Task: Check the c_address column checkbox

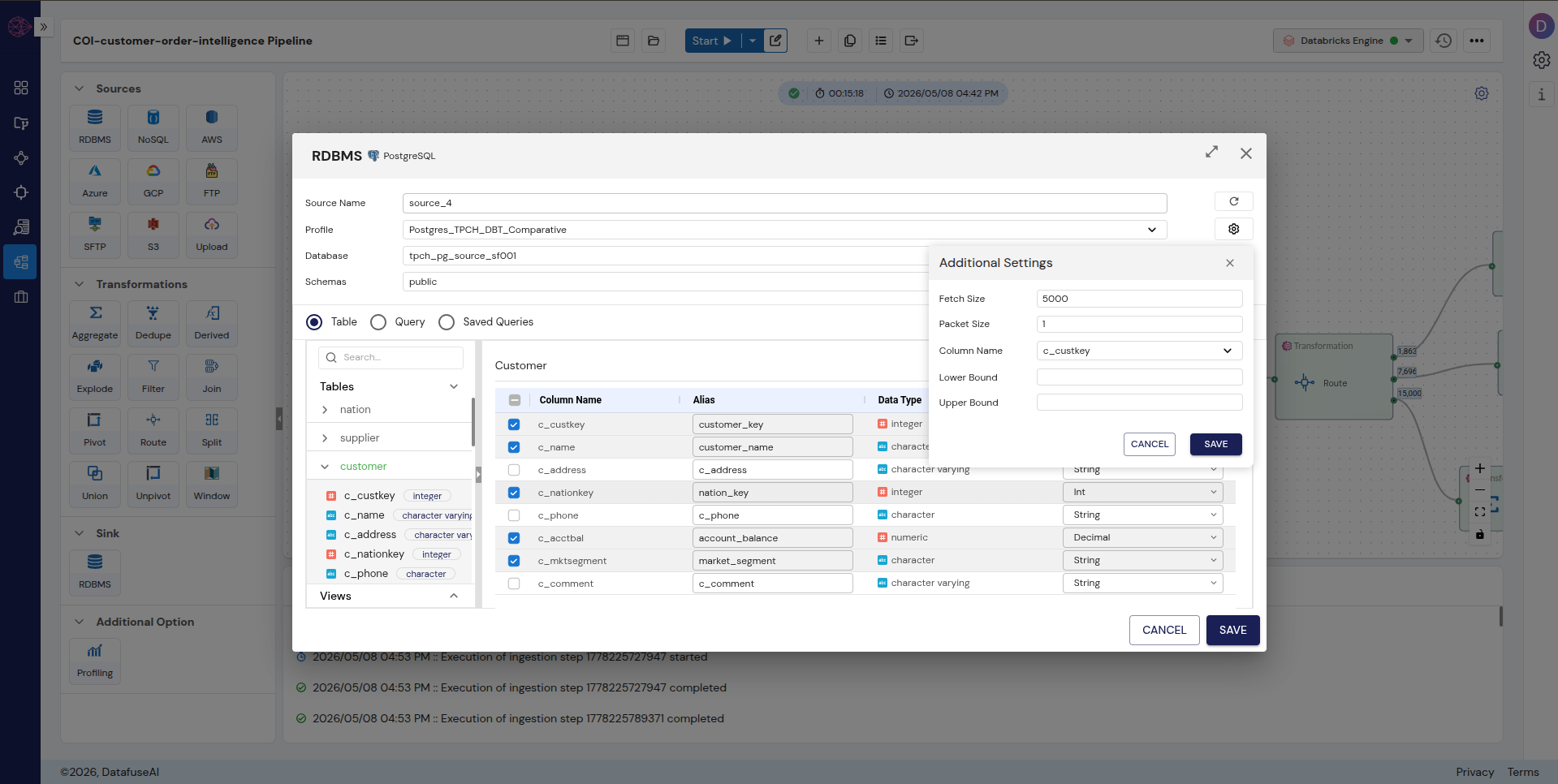Action: 514,470
